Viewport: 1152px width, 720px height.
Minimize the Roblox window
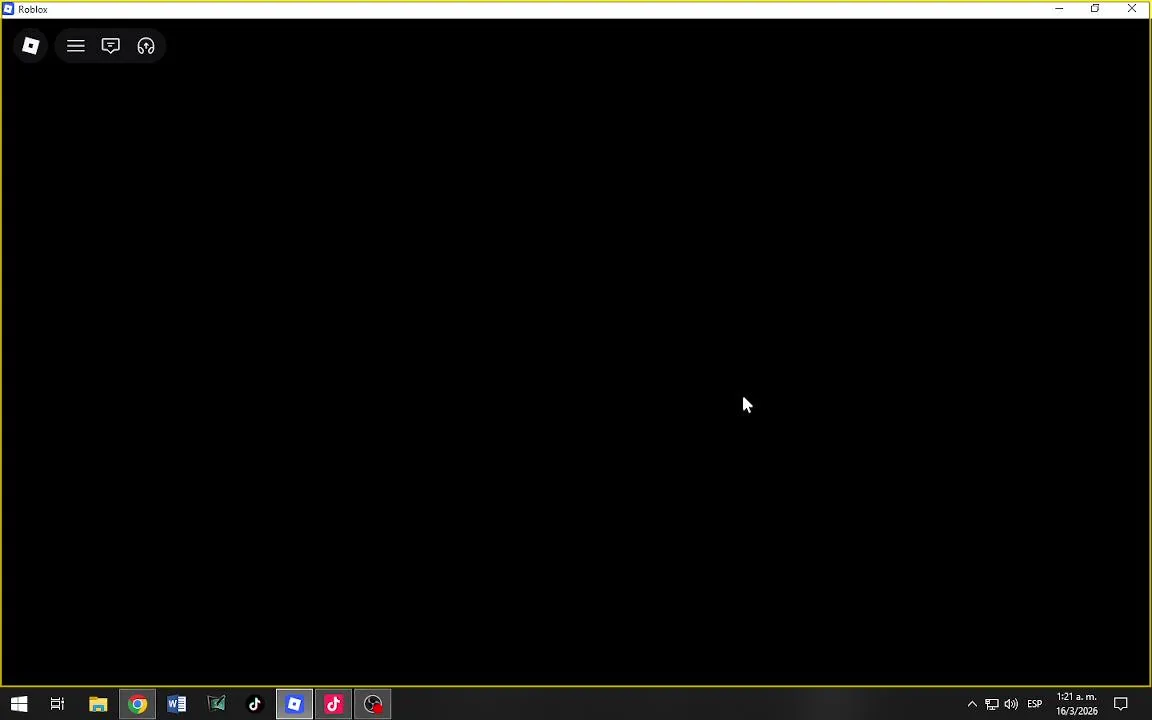1059,9
